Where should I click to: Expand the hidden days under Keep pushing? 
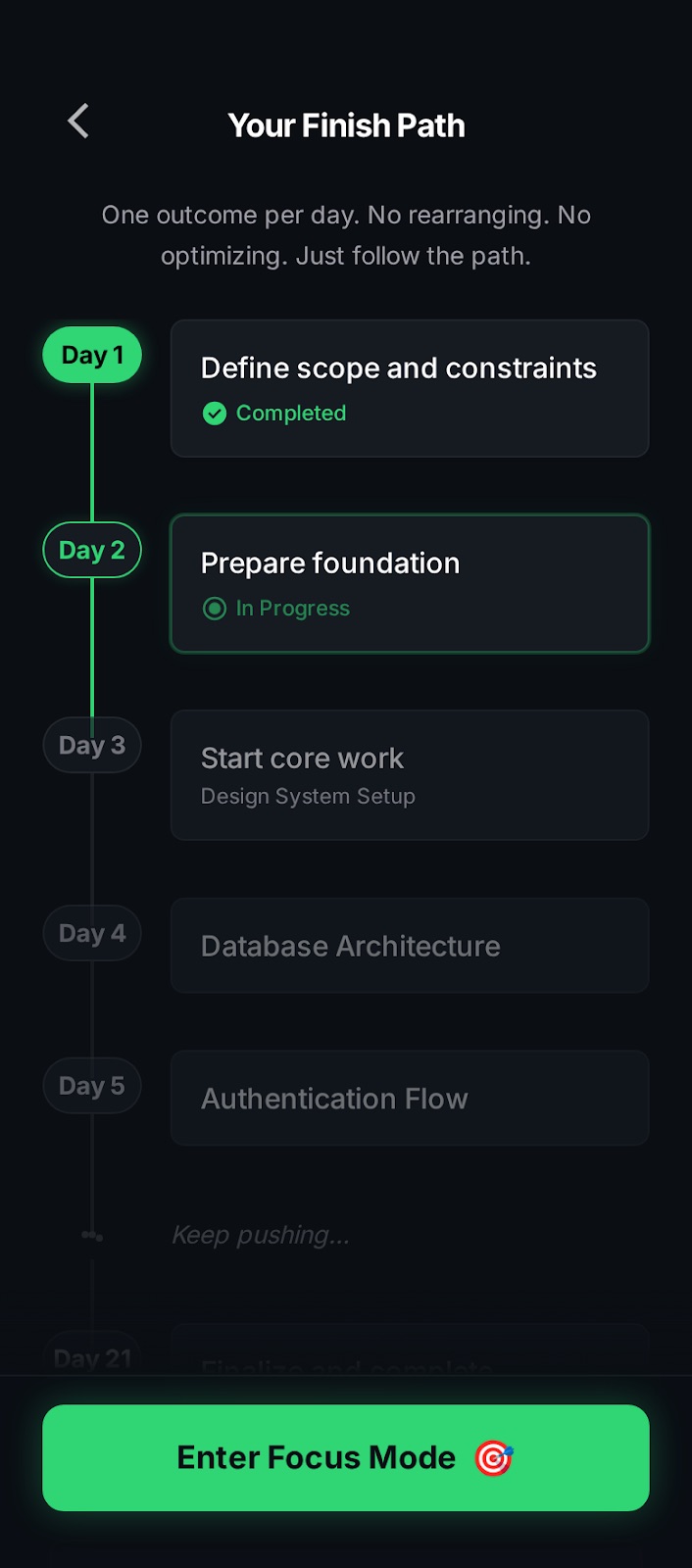(261, 1234)
